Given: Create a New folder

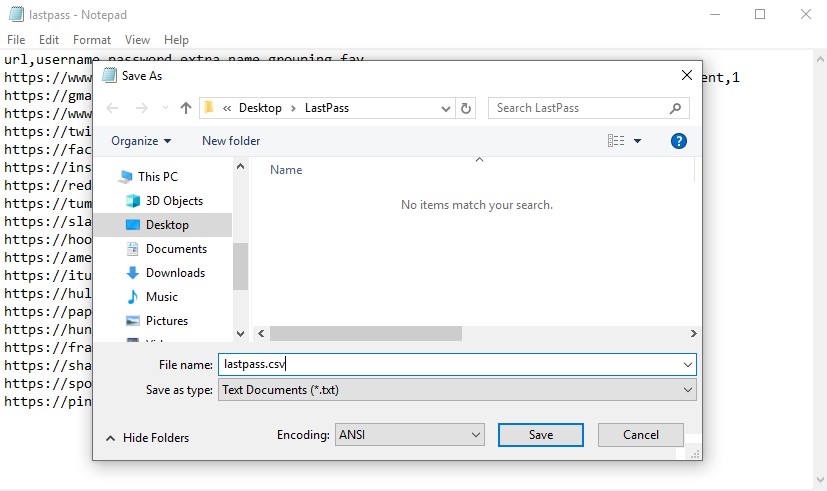Looking at the screenshot, I should pyautogui.click(x=231, y=141).
